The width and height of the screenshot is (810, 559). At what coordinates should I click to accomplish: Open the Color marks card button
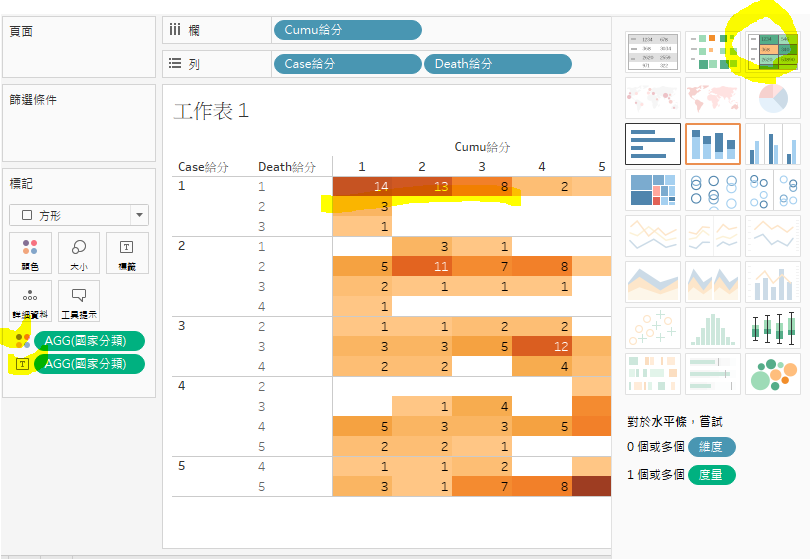[x=30, y=253]
